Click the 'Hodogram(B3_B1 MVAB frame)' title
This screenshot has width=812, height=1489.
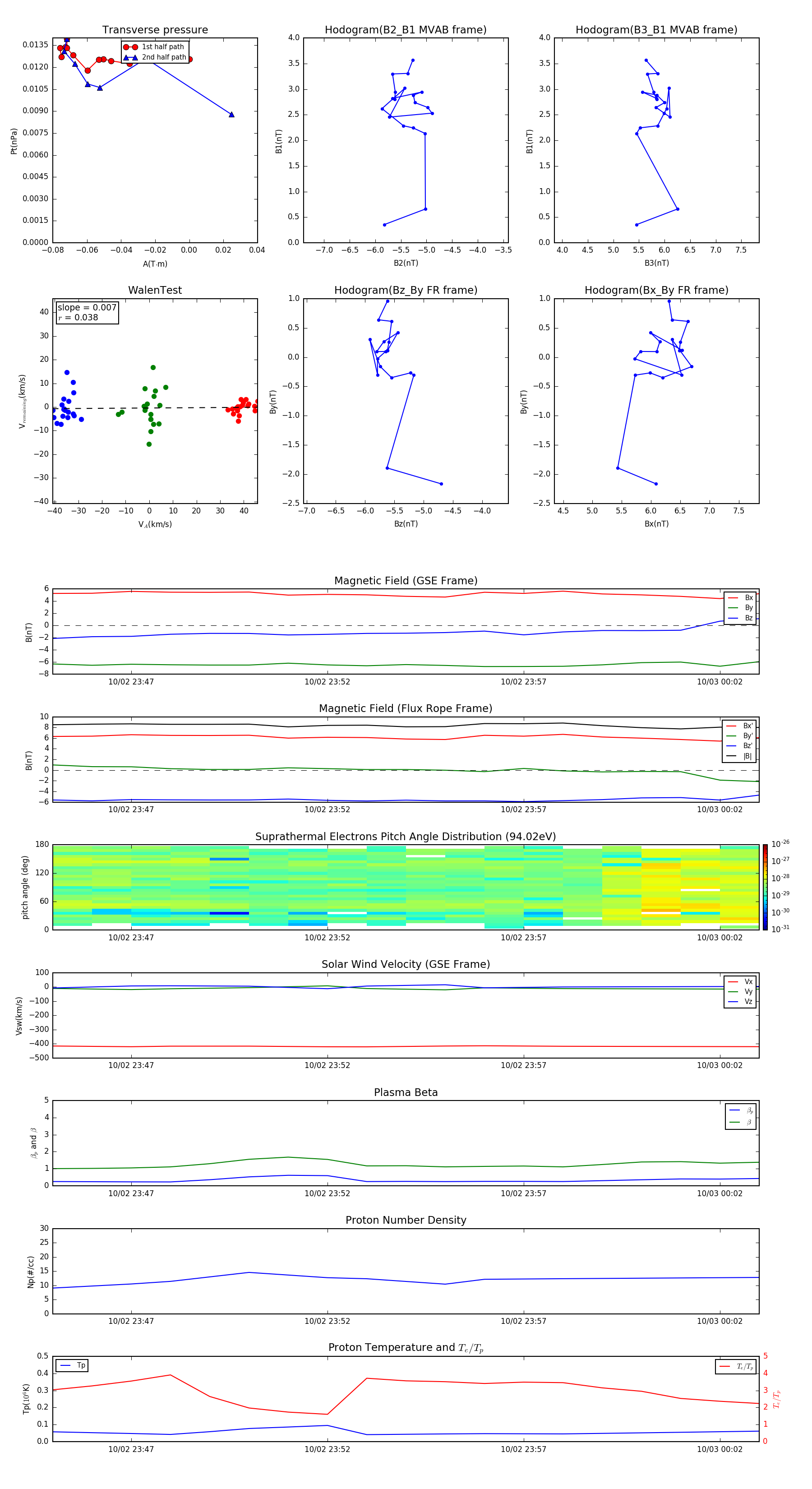click(x=656, y=30)
